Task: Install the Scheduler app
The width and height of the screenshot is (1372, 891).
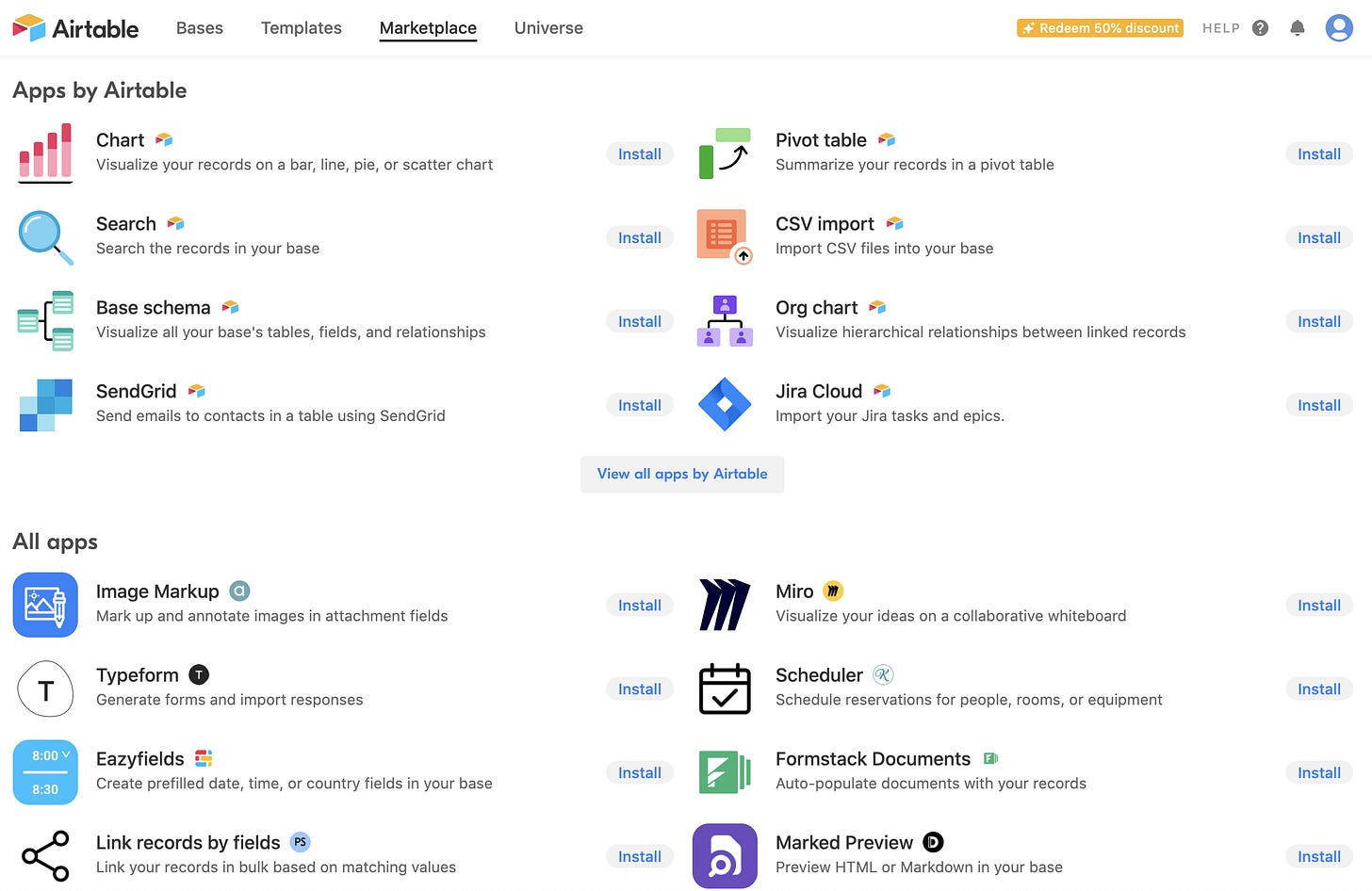Action: tap(1319, 689)
